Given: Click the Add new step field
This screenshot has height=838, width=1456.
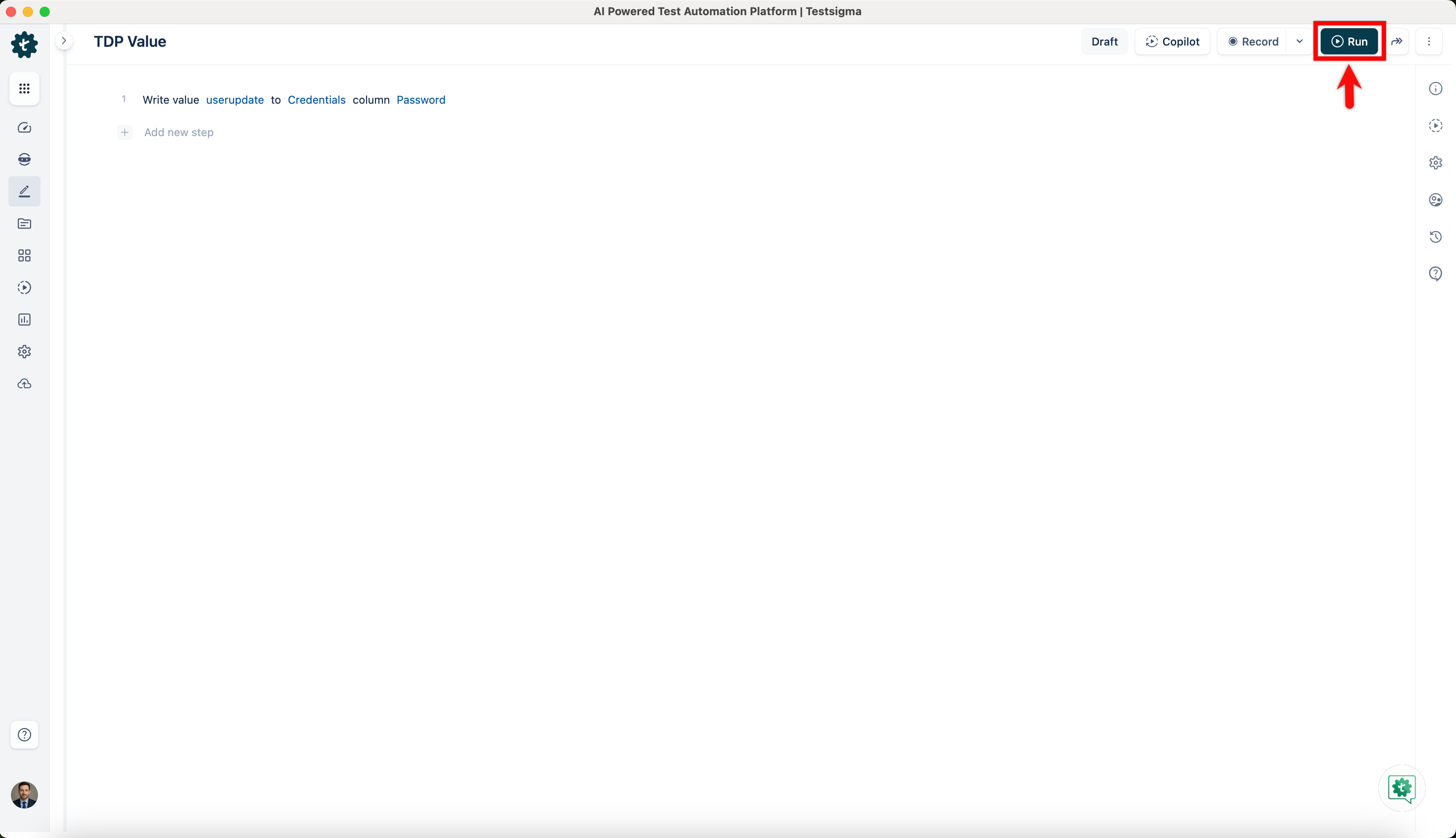Looking at the screenshot, I should (178, 132).
